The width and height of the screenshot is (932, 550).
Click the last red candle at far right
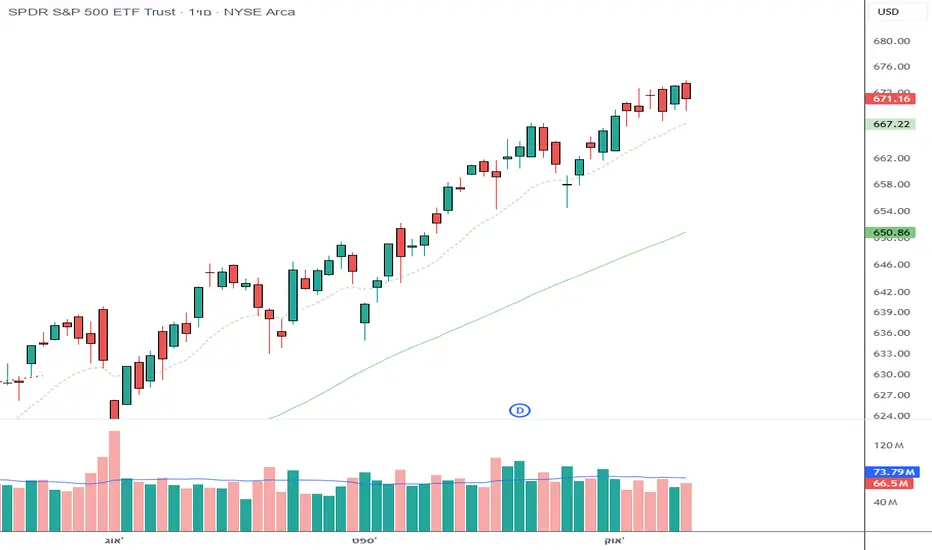click(x=686, y=91)
